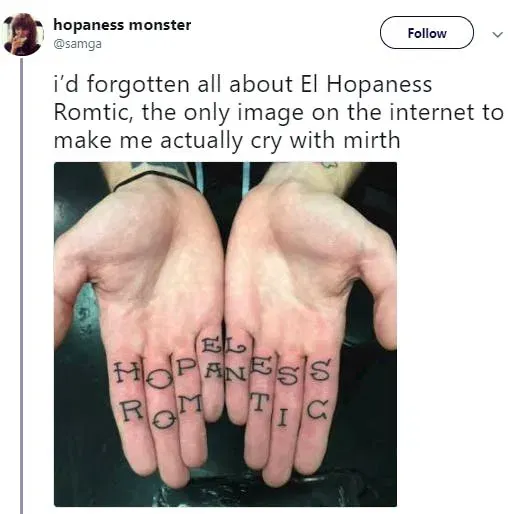Click the tweet text starting "i'd forgotten"
Image resolution: width=517 pixels, height=514 pixels.
click(x=279, y=112)
